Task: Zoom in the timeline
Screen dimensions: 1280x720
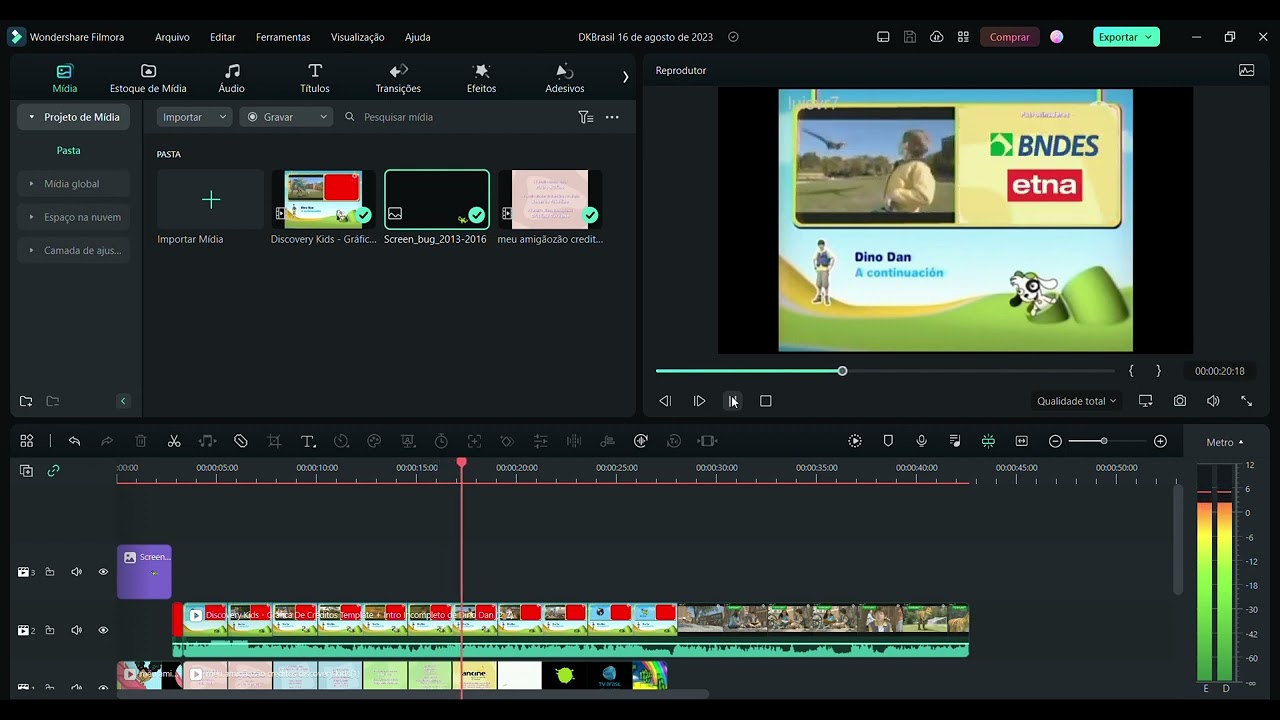Action: (1160, 441)
